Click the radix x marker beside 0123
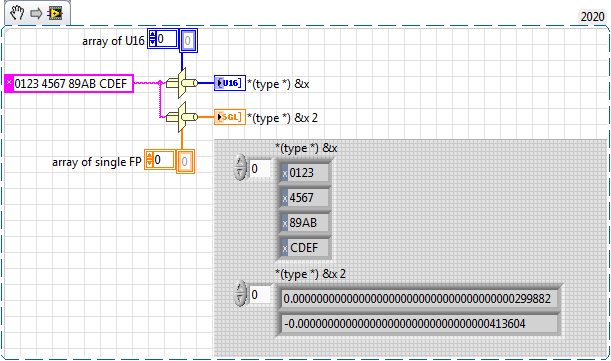Viewport: 611px width, 361px height. pos(285,173)
